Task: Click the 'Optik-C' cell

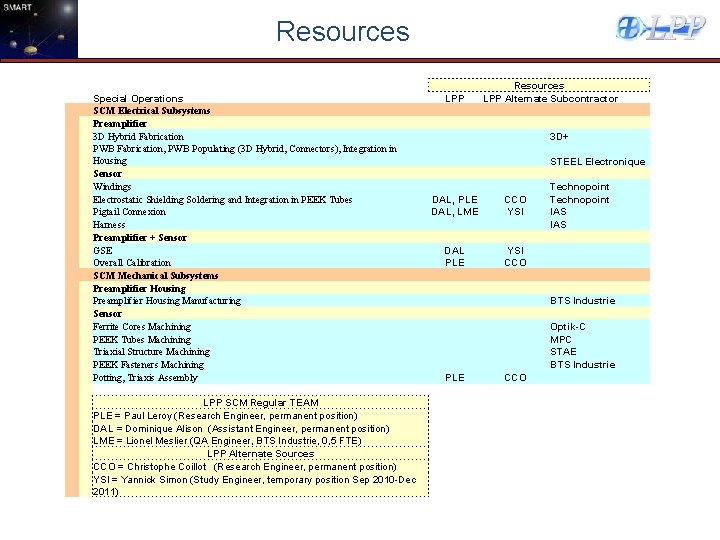Action: tap(568, 326)
